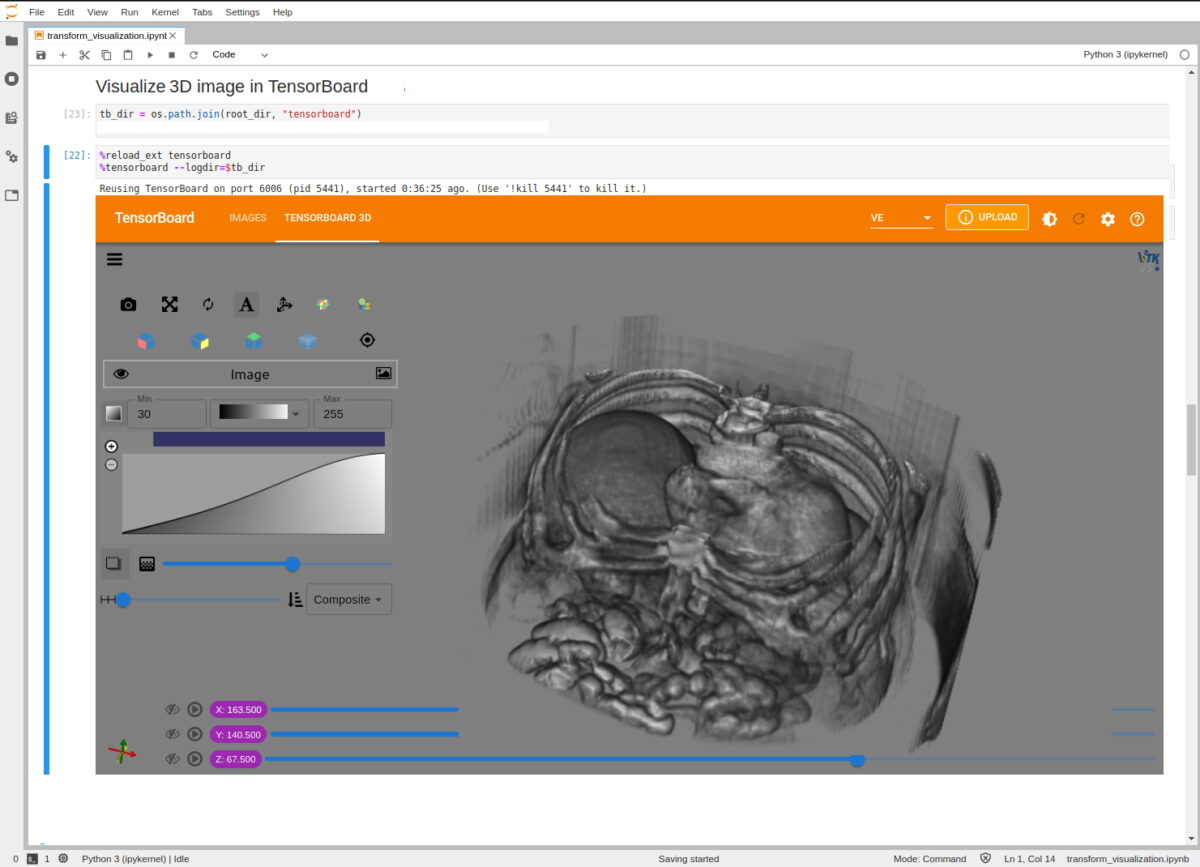Open the colormap dropdown in the Image panel
1200x867 pixels.
click(259, 413)
